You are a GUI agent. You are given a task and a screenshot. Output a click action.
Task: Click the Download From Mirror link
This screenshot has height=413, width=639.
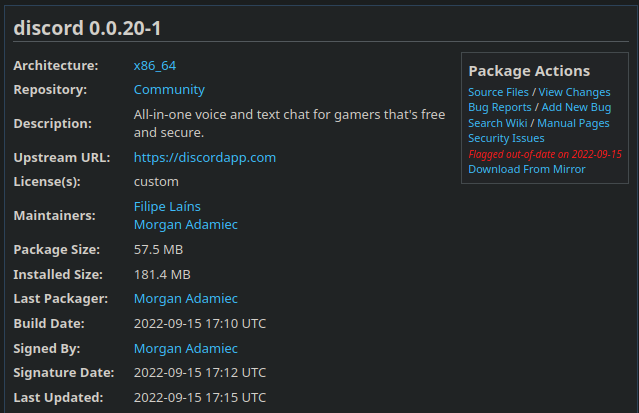(x=527, y=169)
